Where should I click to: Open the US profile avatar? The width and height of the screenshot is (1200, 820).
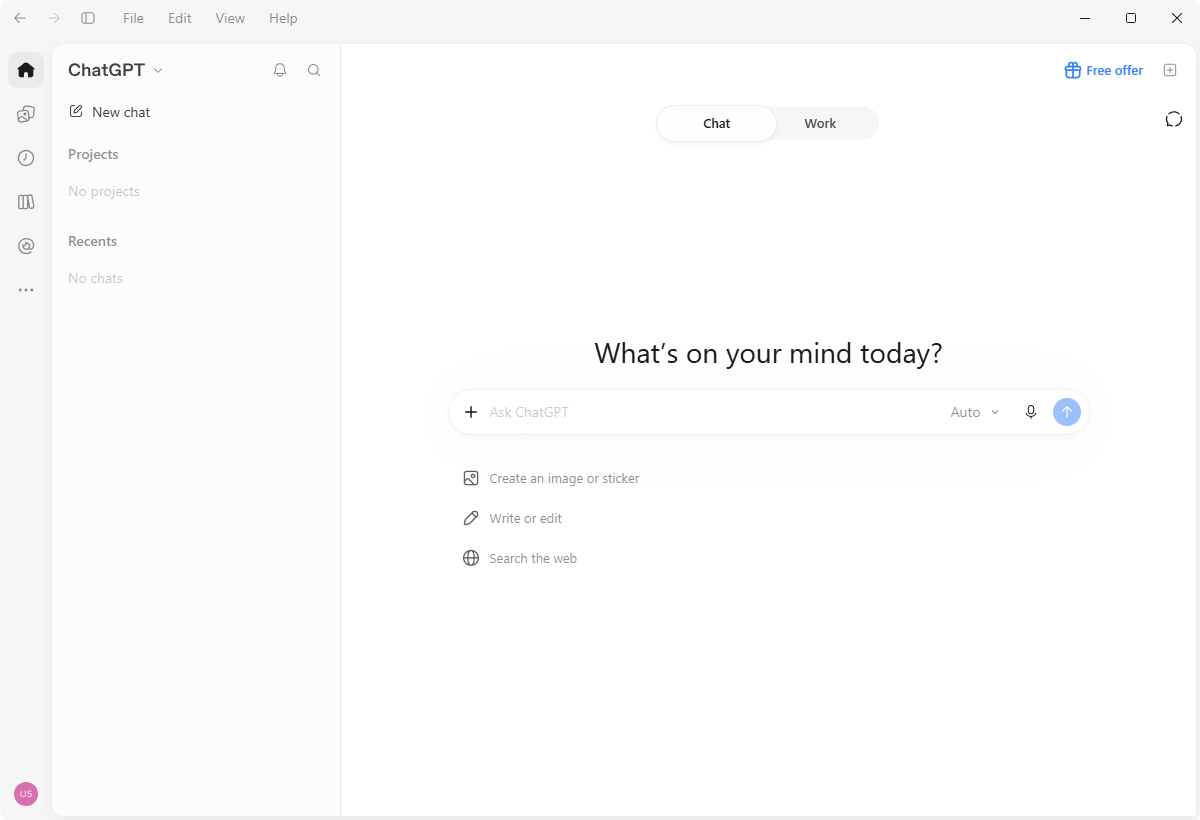pyautogui.click(x=26, y=794)
